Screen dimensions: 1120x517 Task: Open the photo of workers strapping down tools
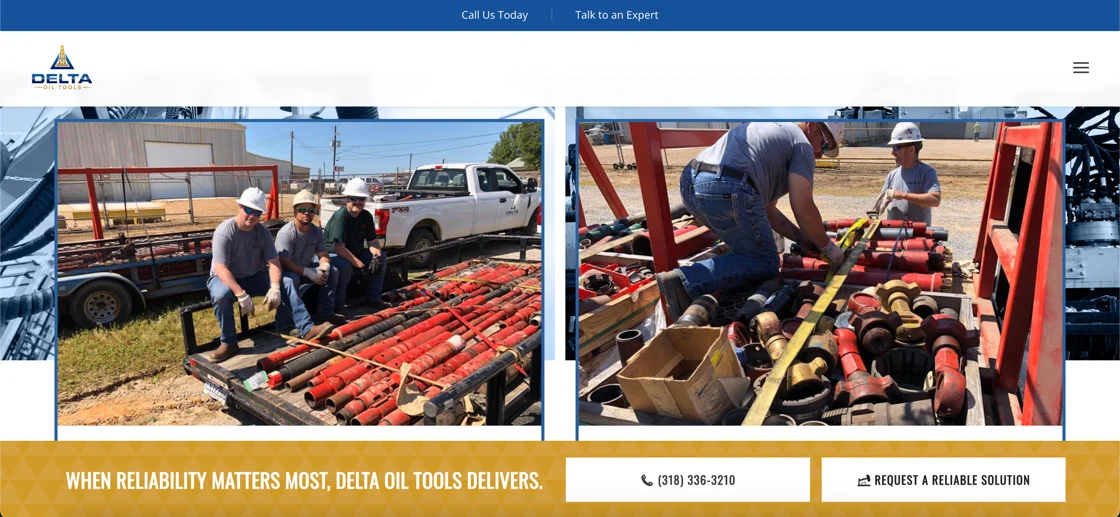tap(820, 273)
